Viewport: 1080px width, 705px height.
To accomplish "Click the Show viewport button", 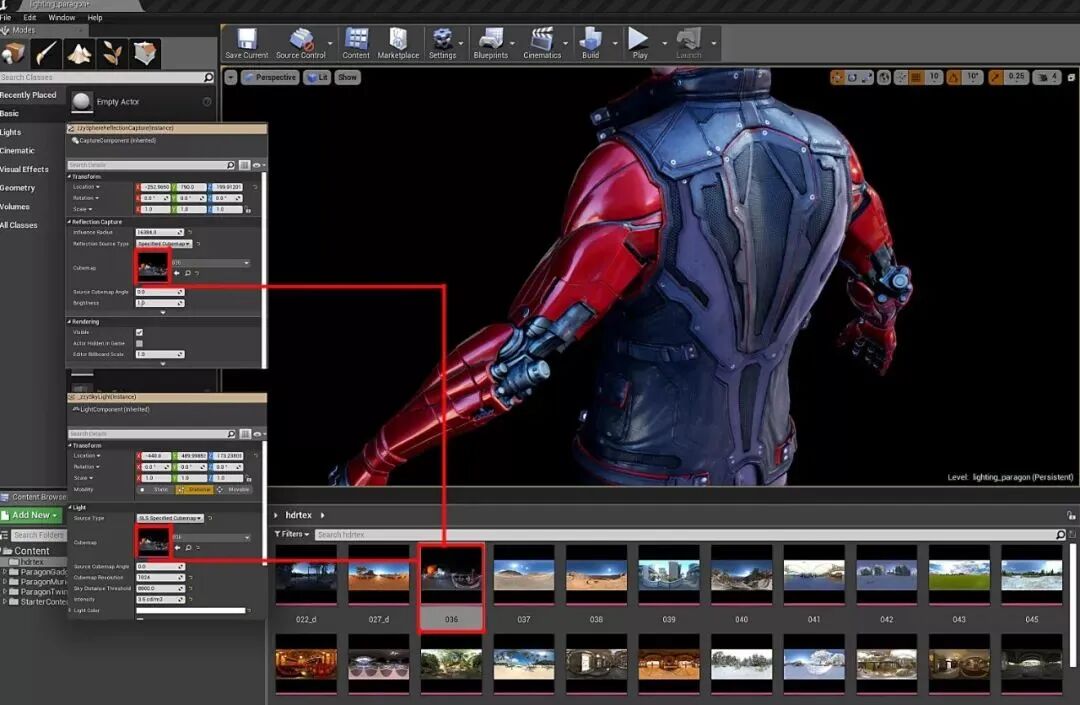I will tap(347, 77).
